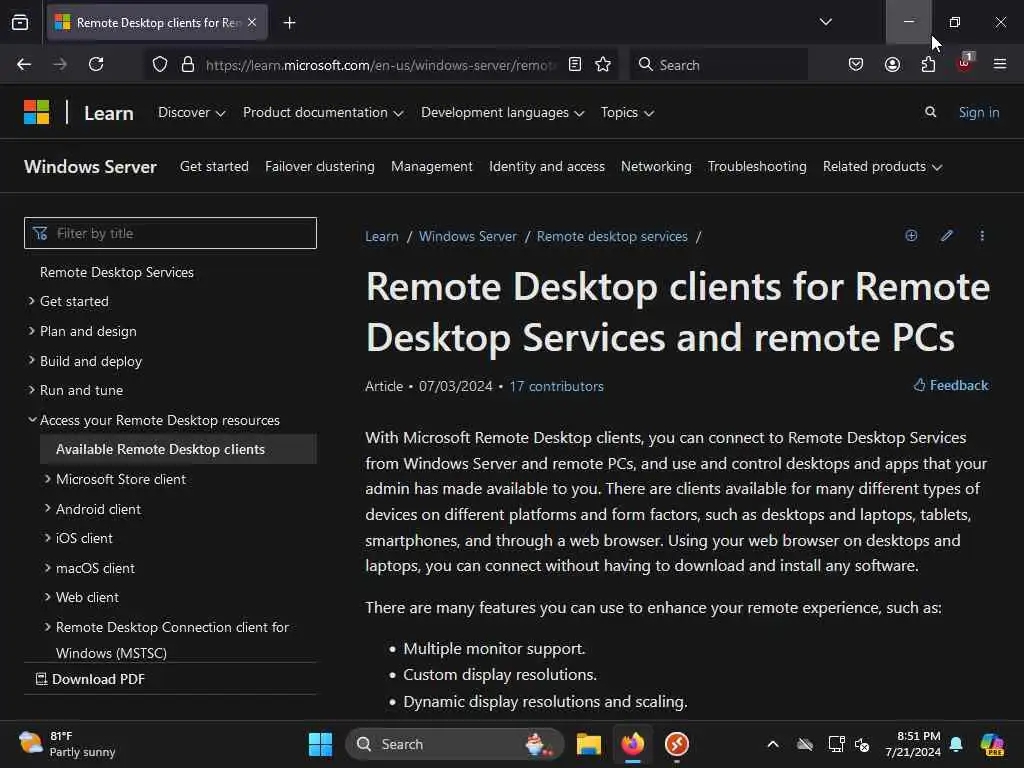Open site search magnifier on Learn
This screenshot has height=768, width=1024.
(x=931, y=112)
